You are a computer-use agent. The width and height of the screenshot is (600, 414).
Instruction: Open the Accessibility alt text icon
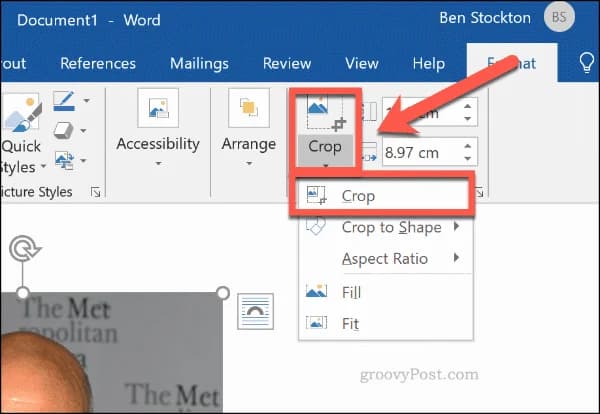pyautogui.click(x=158, y=108)
